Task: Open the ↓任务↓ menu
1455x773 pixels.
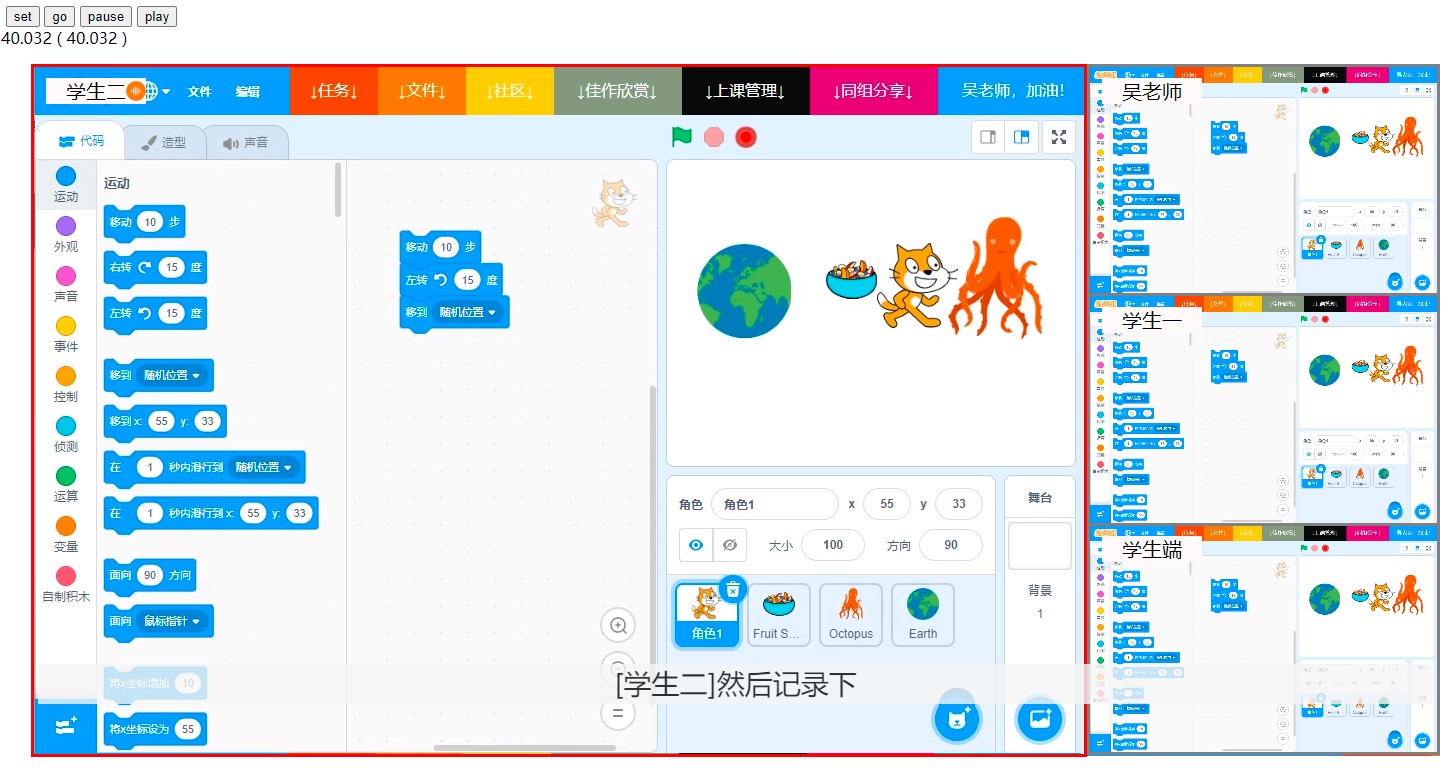Action: (x=334, y=91)
